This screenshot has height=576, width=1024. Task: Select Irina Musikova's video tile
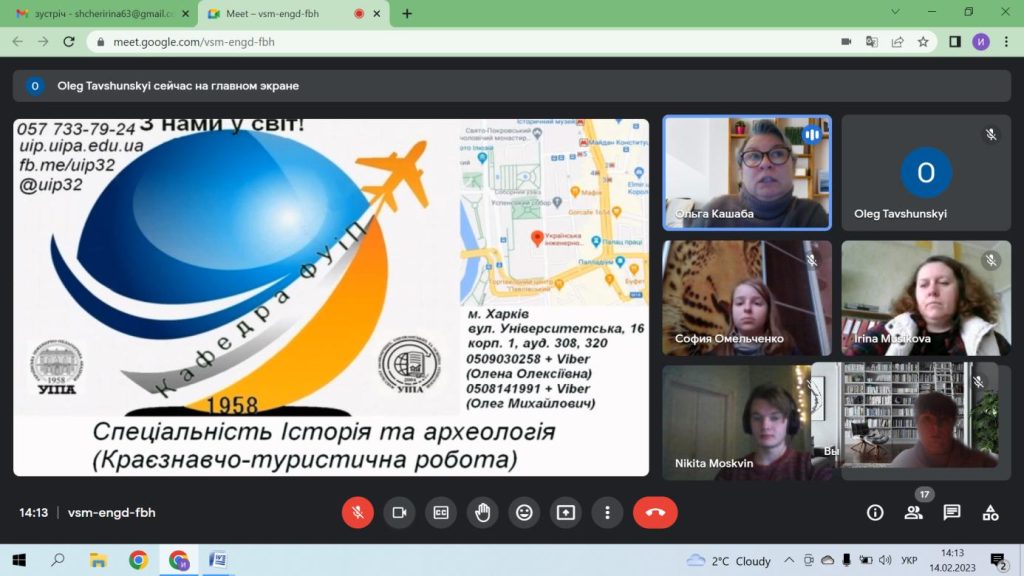(x=926, y=298)
